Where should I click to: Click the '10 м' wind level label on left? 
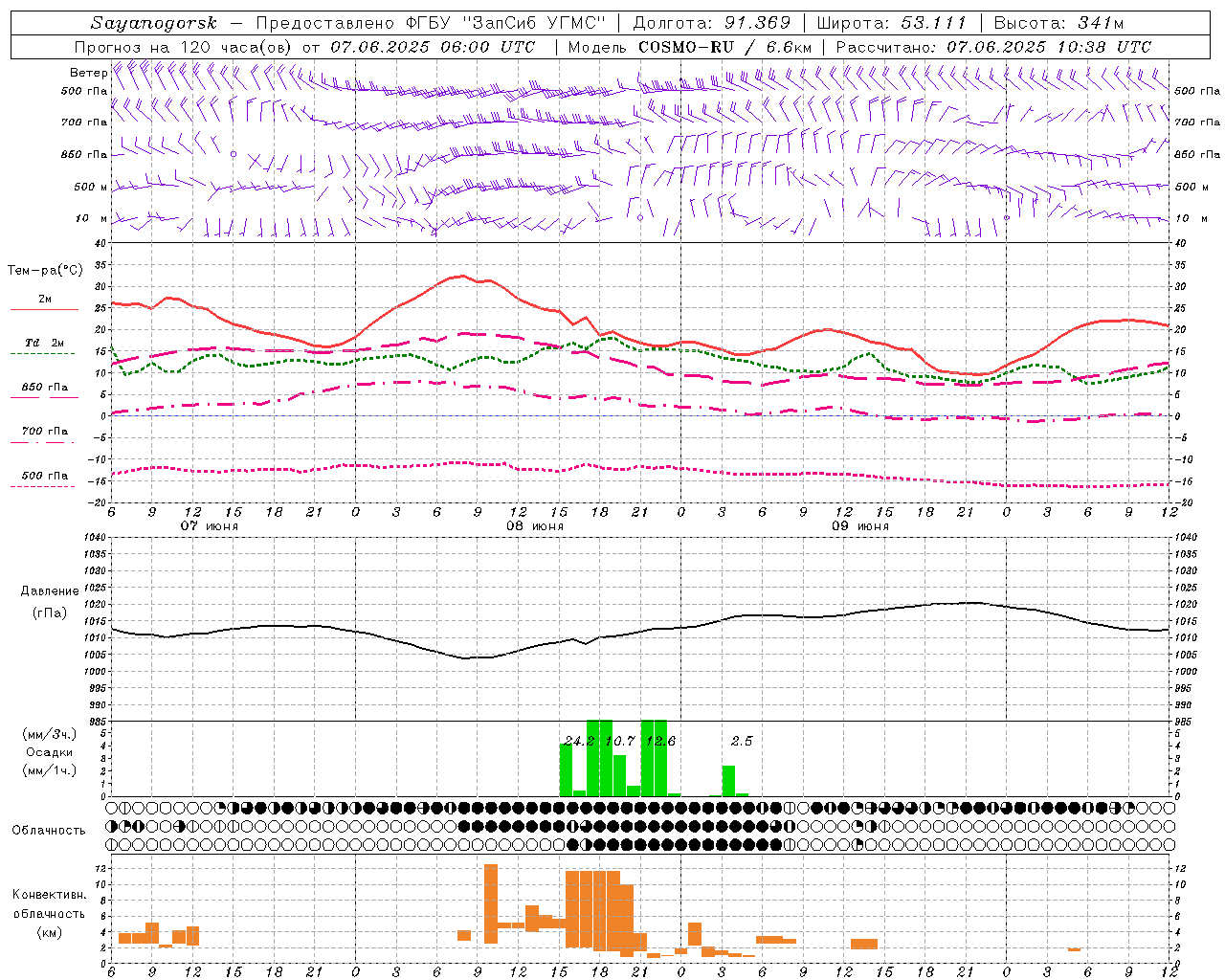pos(92,219)
